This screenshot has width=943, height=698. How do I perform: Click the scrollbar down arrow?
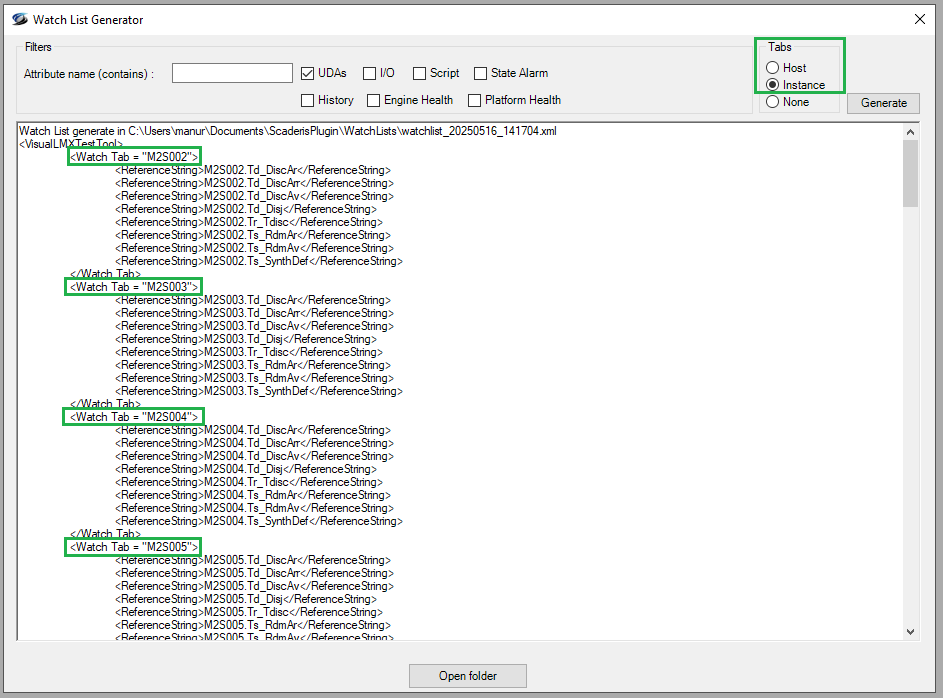[x=910, y=631]
